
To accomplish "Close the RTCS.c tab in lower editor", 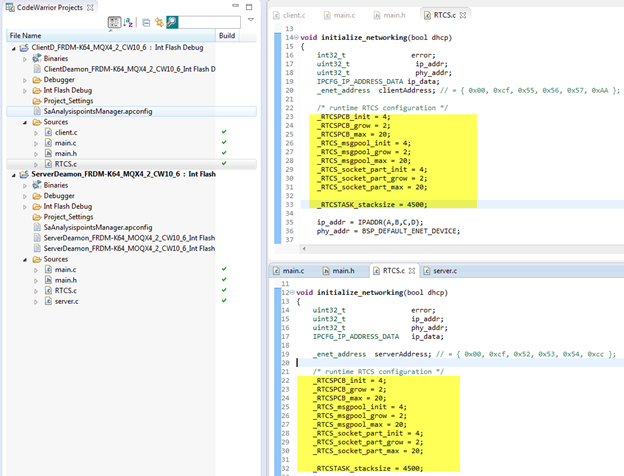I will 412,271.
